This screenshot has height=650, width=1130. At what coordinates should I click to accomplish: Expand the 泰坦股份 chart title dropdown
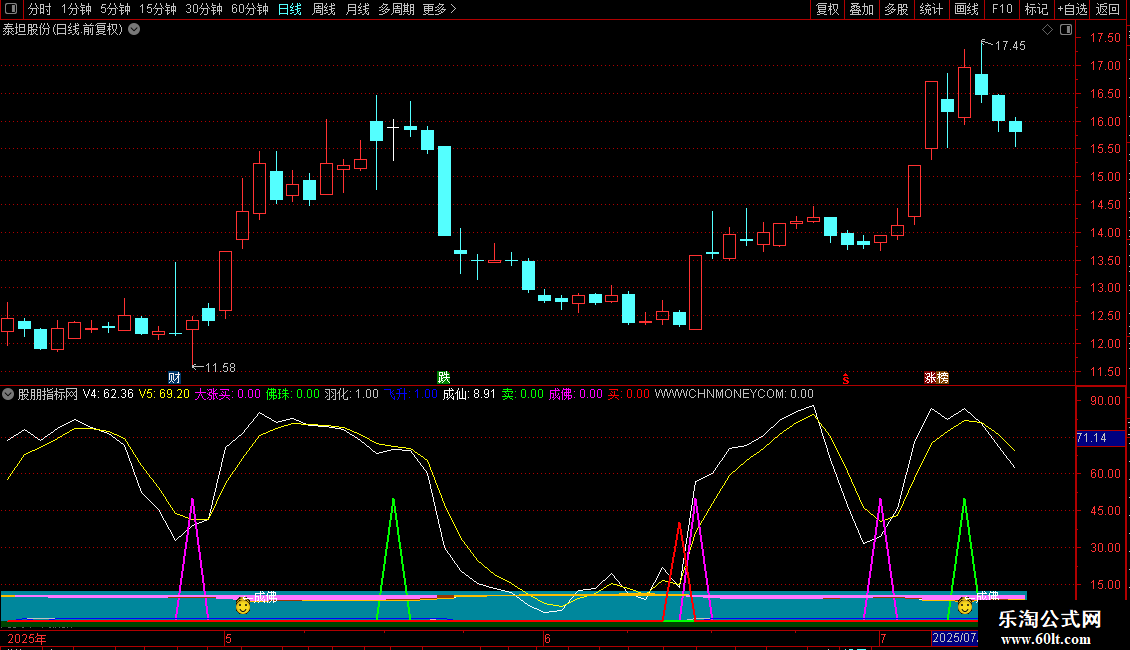[x=135, y=29]
